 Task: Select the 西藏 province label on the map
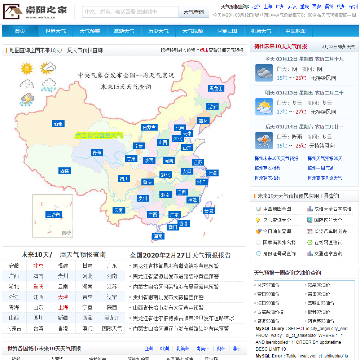tap(64, 171)
